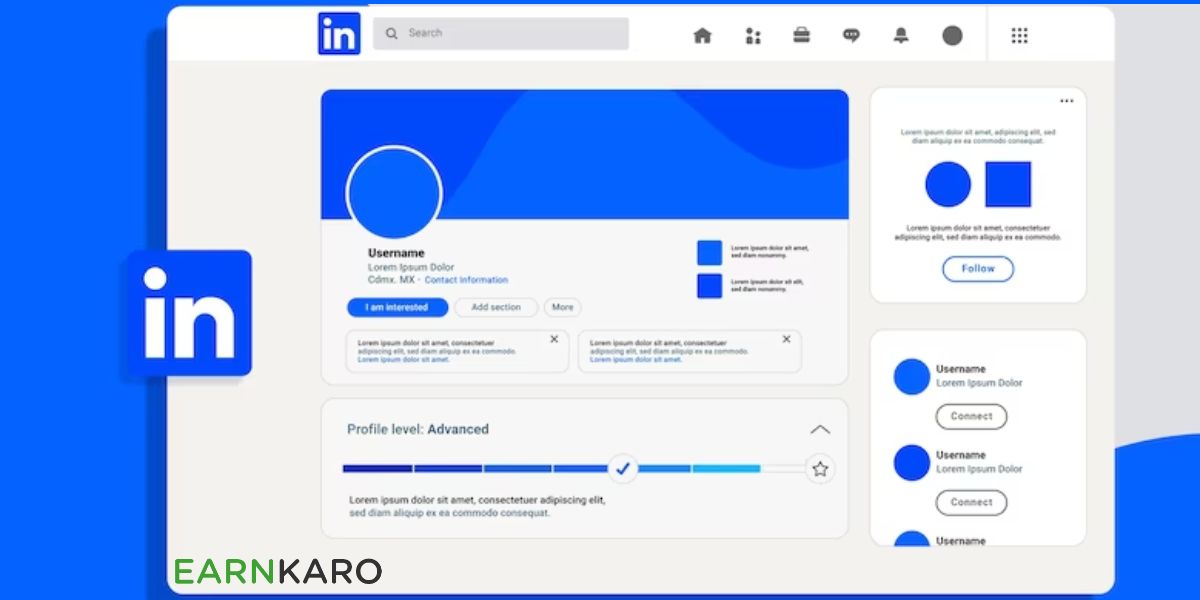Open the Home feed icon
Screen dimensions: 1200x600
[x=702, y=34]
